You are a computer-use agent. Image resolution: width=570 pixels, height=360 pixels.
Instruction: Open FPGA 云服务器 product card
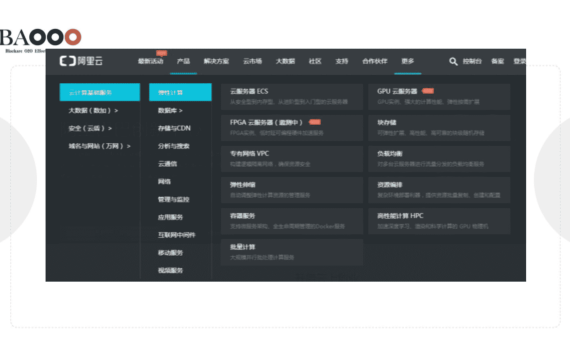point(292,128)
